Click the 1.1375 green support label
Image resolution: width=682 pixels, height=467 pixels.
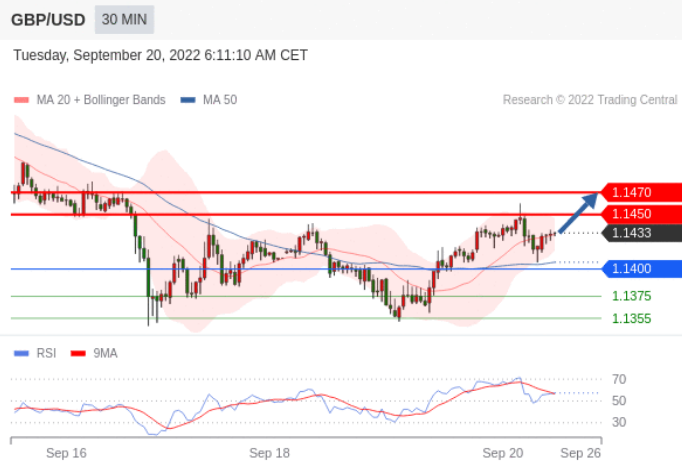tap(632, 296)
